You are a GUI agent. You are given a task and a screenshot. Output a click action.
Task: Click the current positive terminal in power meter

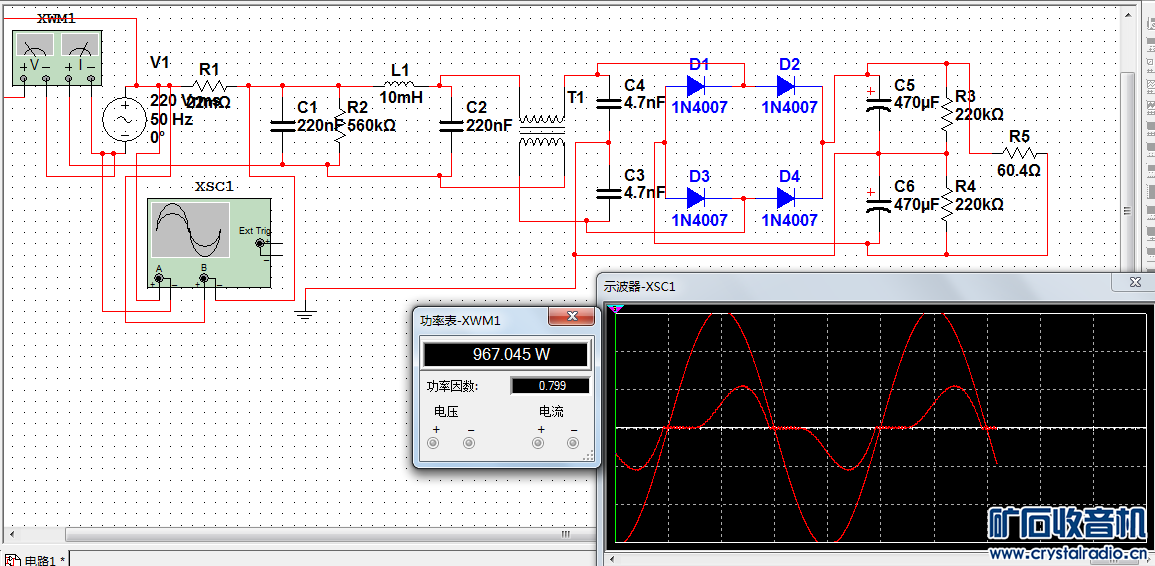coord(539,442)
